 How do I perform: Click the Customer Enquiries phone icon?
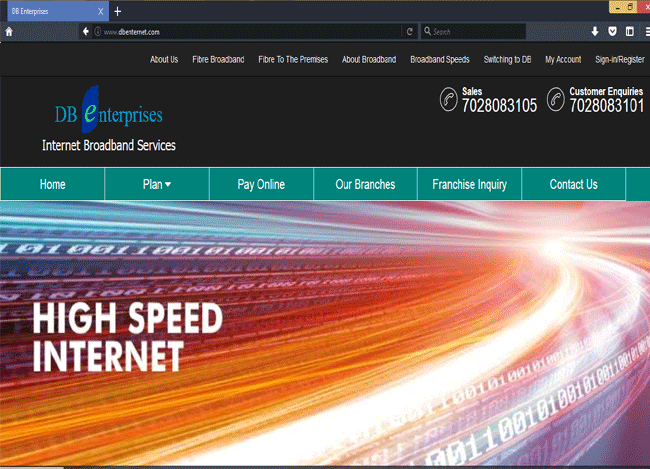coord(556,100)
